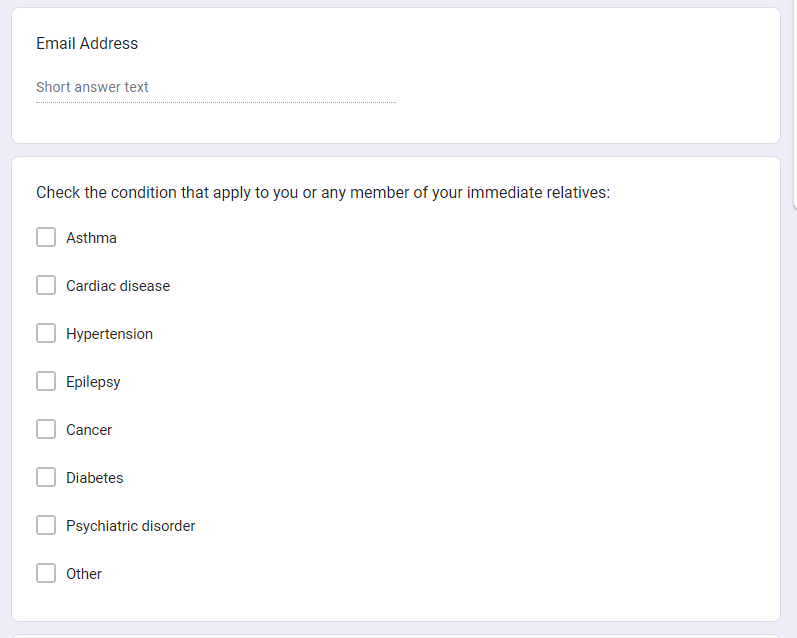Select the Epilepsy checkbox
797x638 pixels.
coord(46,382)
